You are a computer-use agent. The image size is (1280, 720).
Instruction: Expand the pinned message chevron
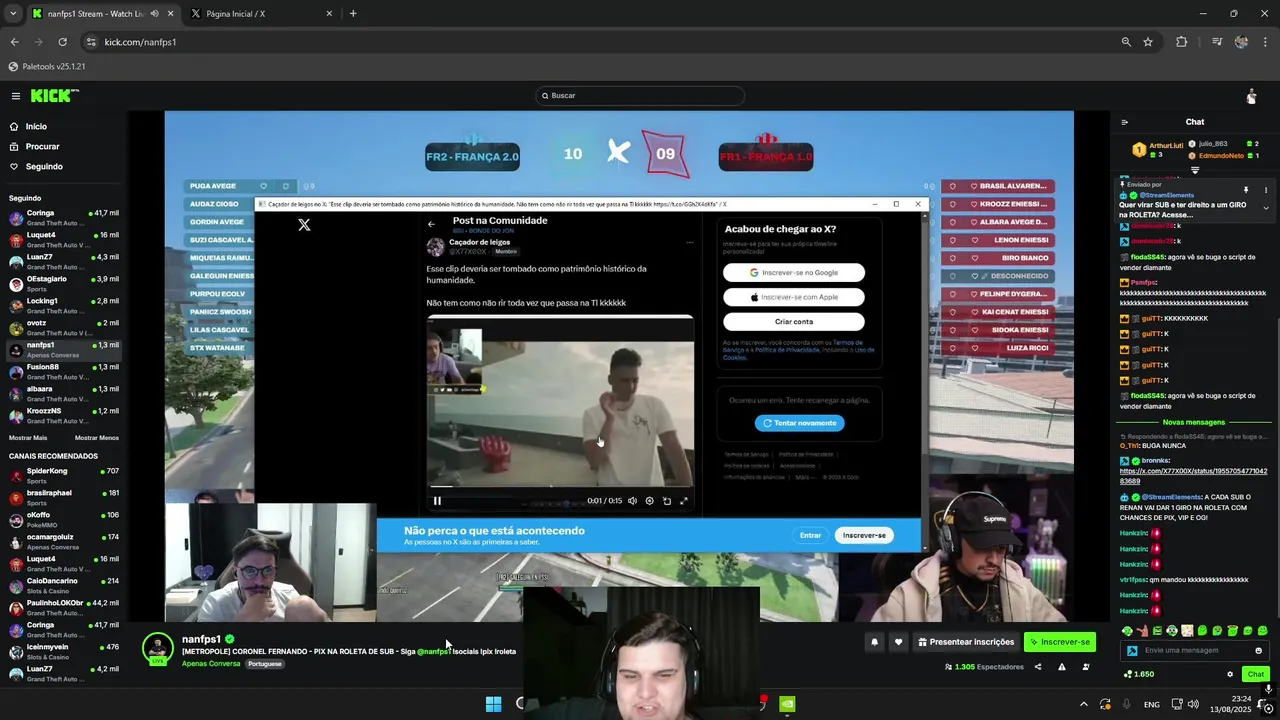(x=1266, y=208)
